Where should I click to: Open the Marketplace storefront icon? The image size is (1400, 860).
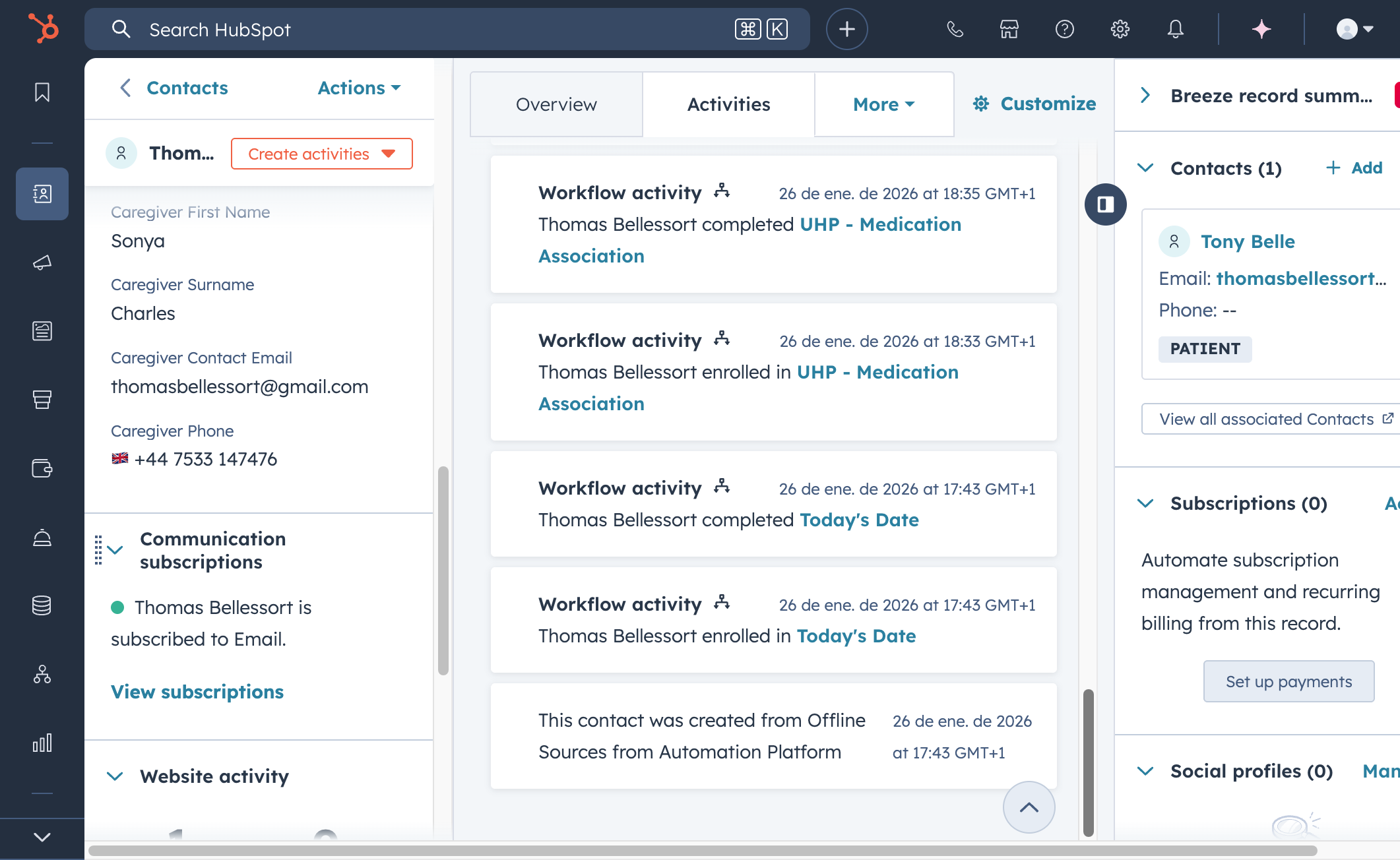pyautogui.click(x=1009, y=29)
